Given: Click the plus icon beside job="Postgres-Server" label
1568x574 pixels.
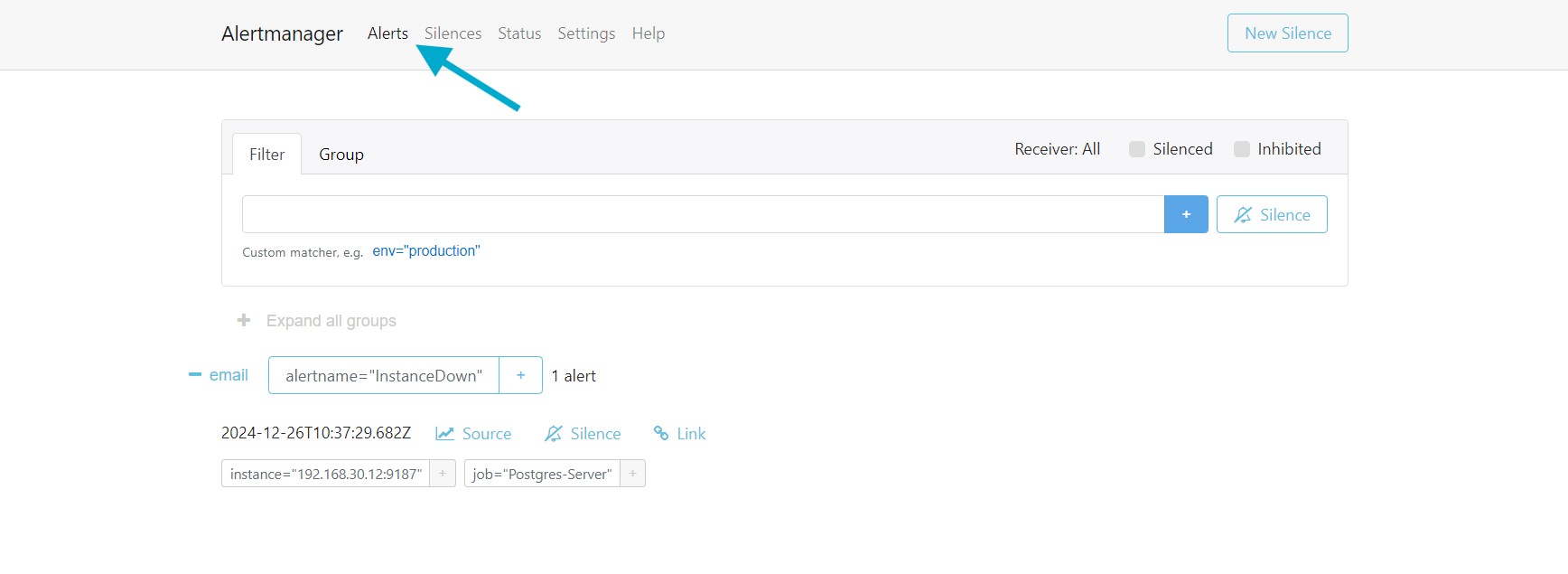Looking at the screenshot, I should (x=632, y=474).
